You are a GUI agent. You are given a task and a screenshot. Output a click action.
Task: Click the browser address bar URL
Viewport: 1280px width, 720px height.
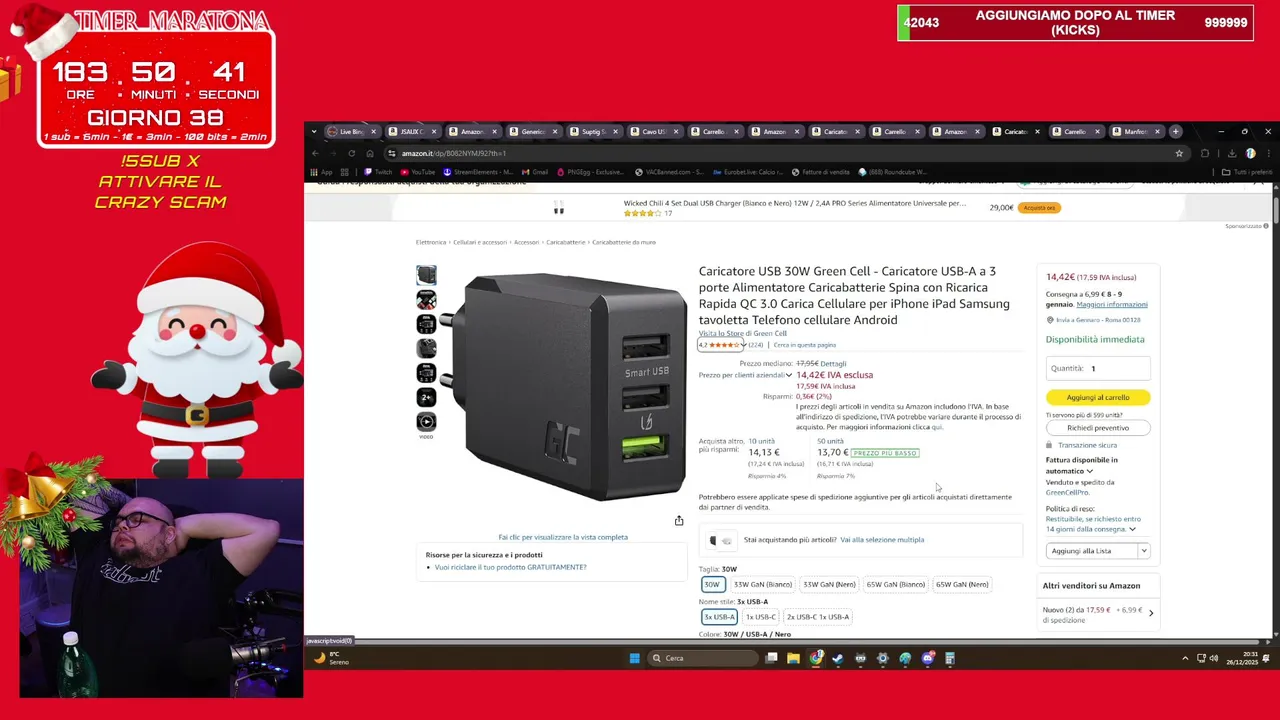(454, 153)
